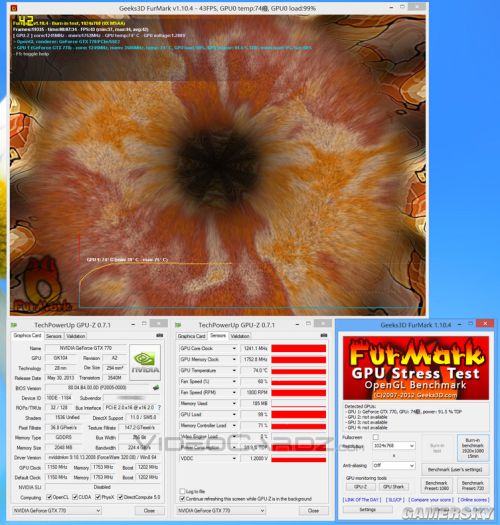The image size is (500, 525).
Task: Click the screenshot camera icon in the Graphics Card GPU-Z window
Action: (x=160, y=335)
